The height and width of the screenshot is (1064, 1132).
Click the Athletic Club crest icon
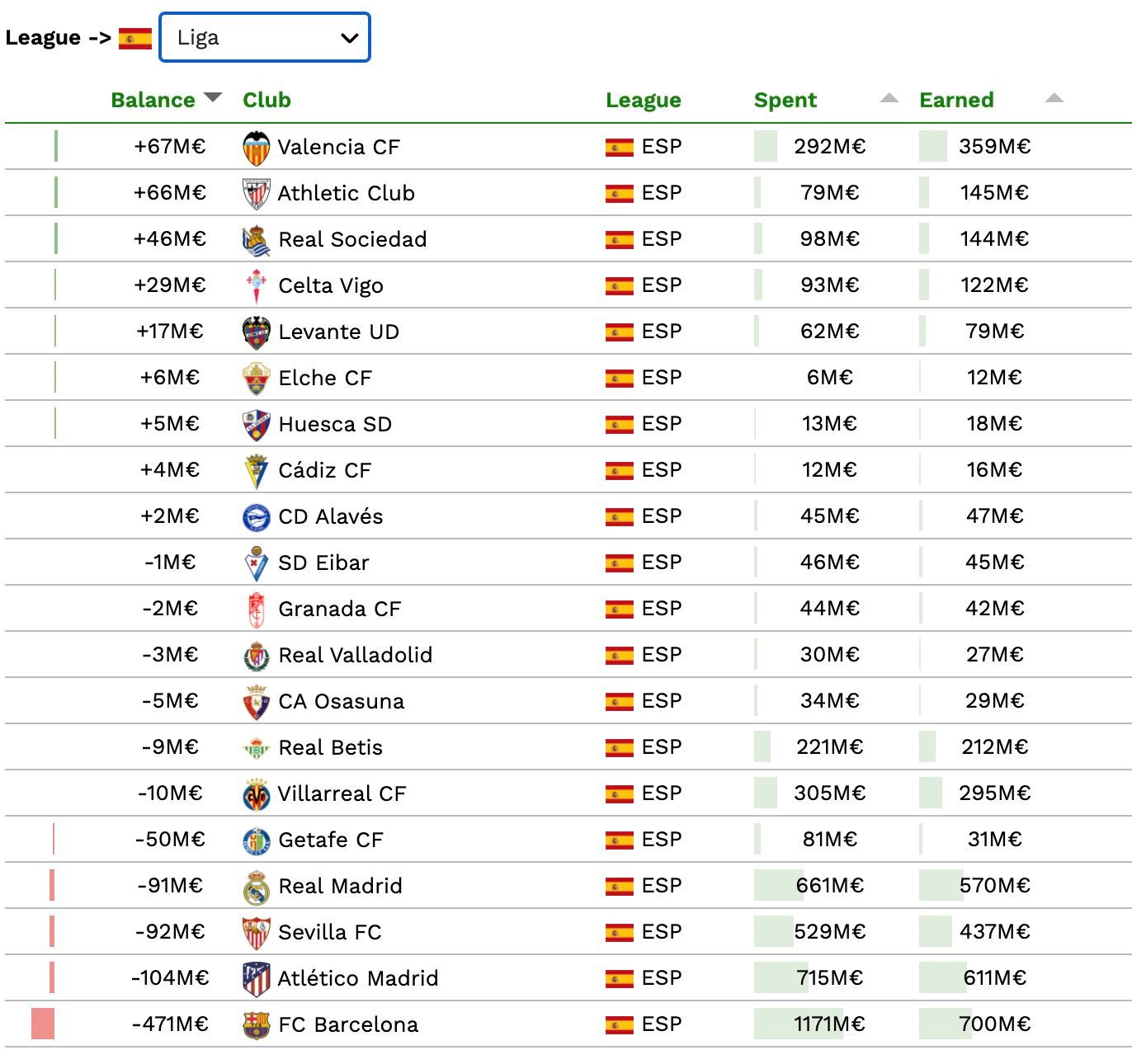(x=256, y=194)
